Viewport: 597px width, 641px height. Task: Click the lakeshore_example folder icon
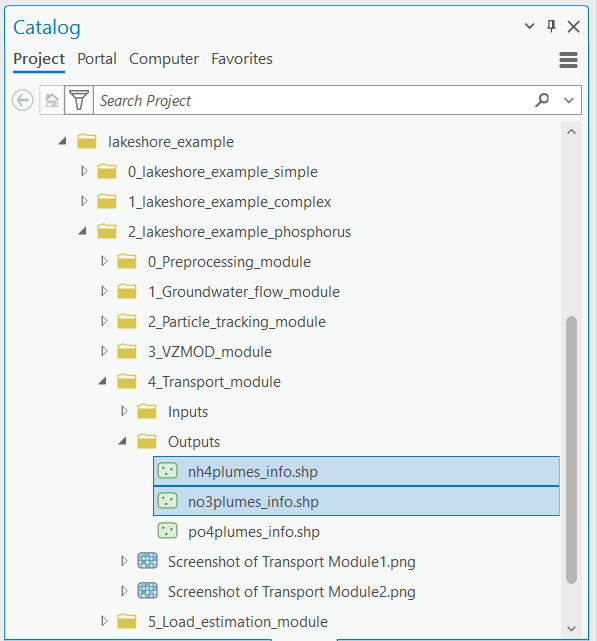(87, 141)
